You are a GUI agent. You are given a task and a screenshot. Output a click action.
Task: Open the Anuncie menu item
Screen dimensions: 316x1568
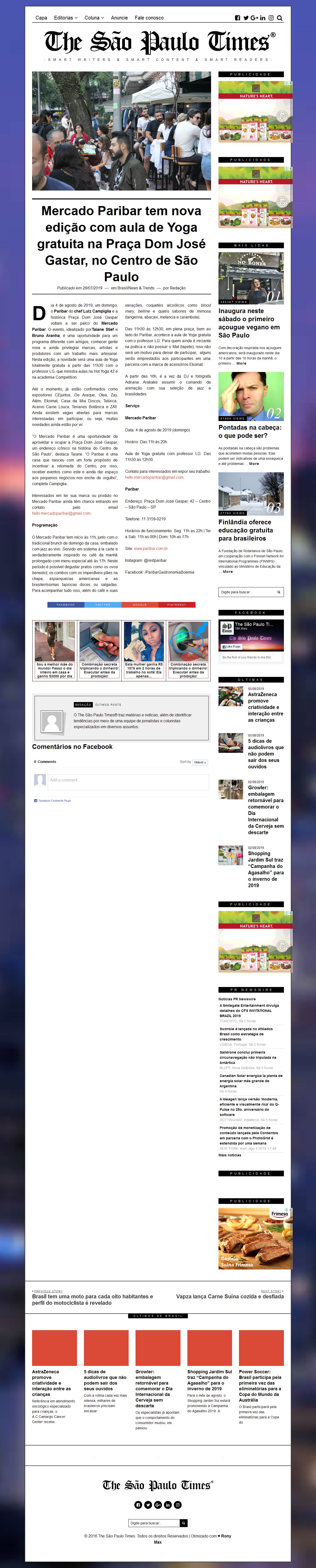pos(119,18)
